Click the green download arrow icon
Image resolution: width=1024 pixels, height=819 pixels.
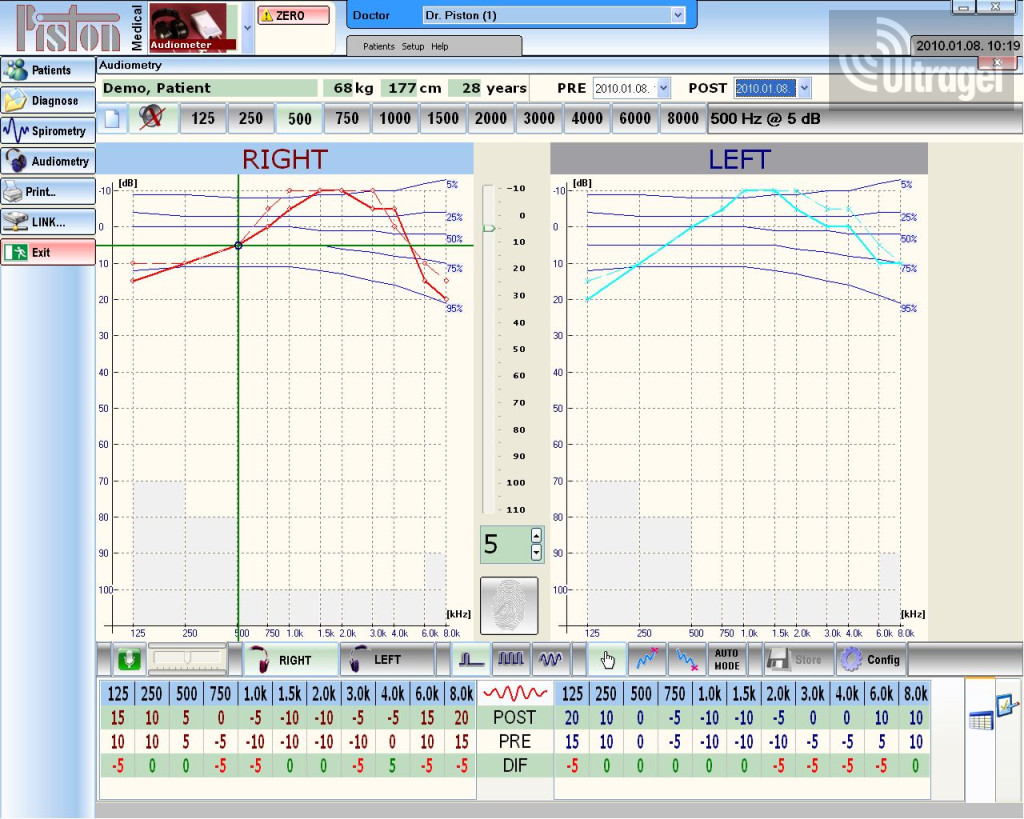click(127, 660)
